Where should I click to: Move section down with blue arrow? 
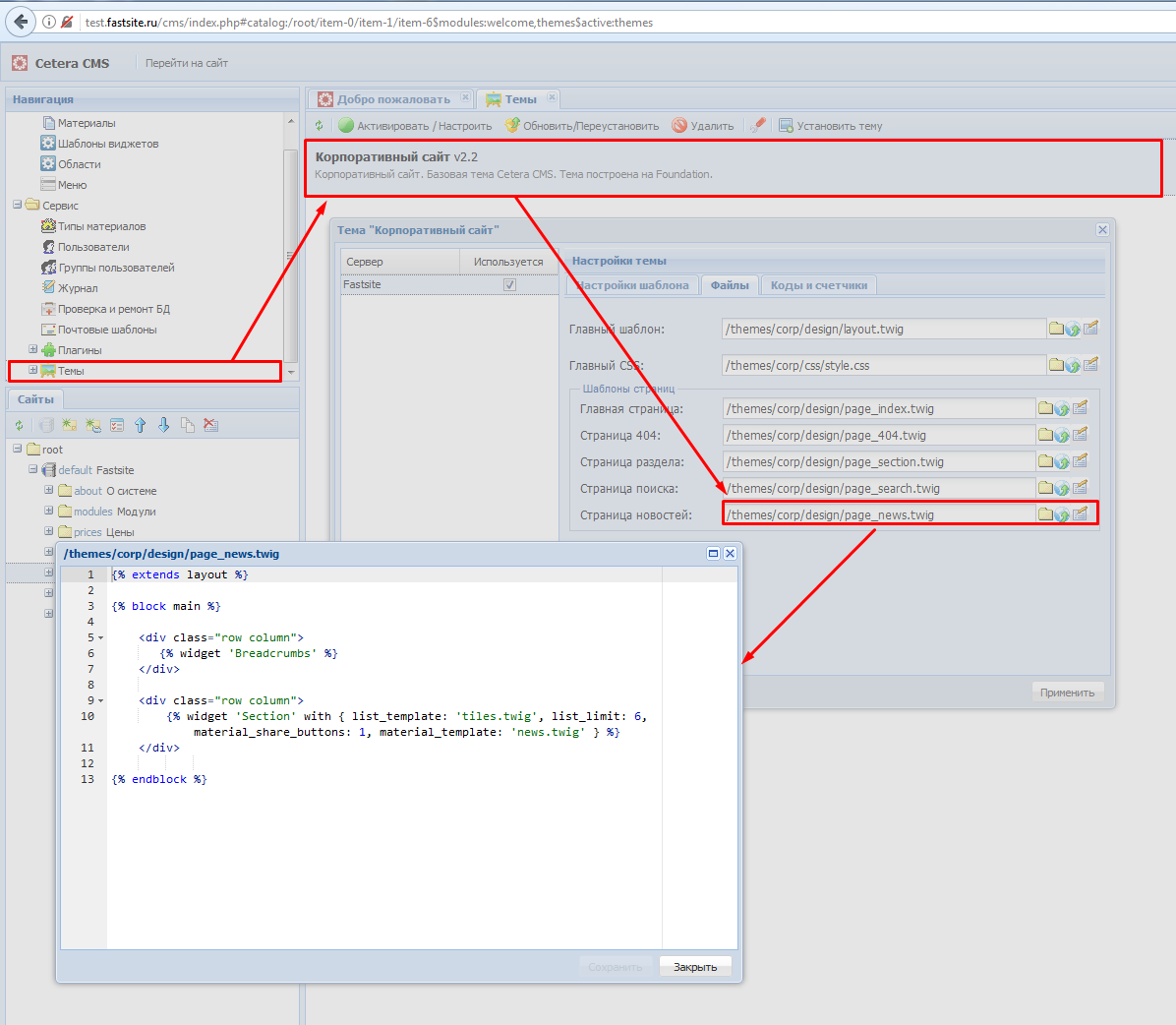coord(163,426)
